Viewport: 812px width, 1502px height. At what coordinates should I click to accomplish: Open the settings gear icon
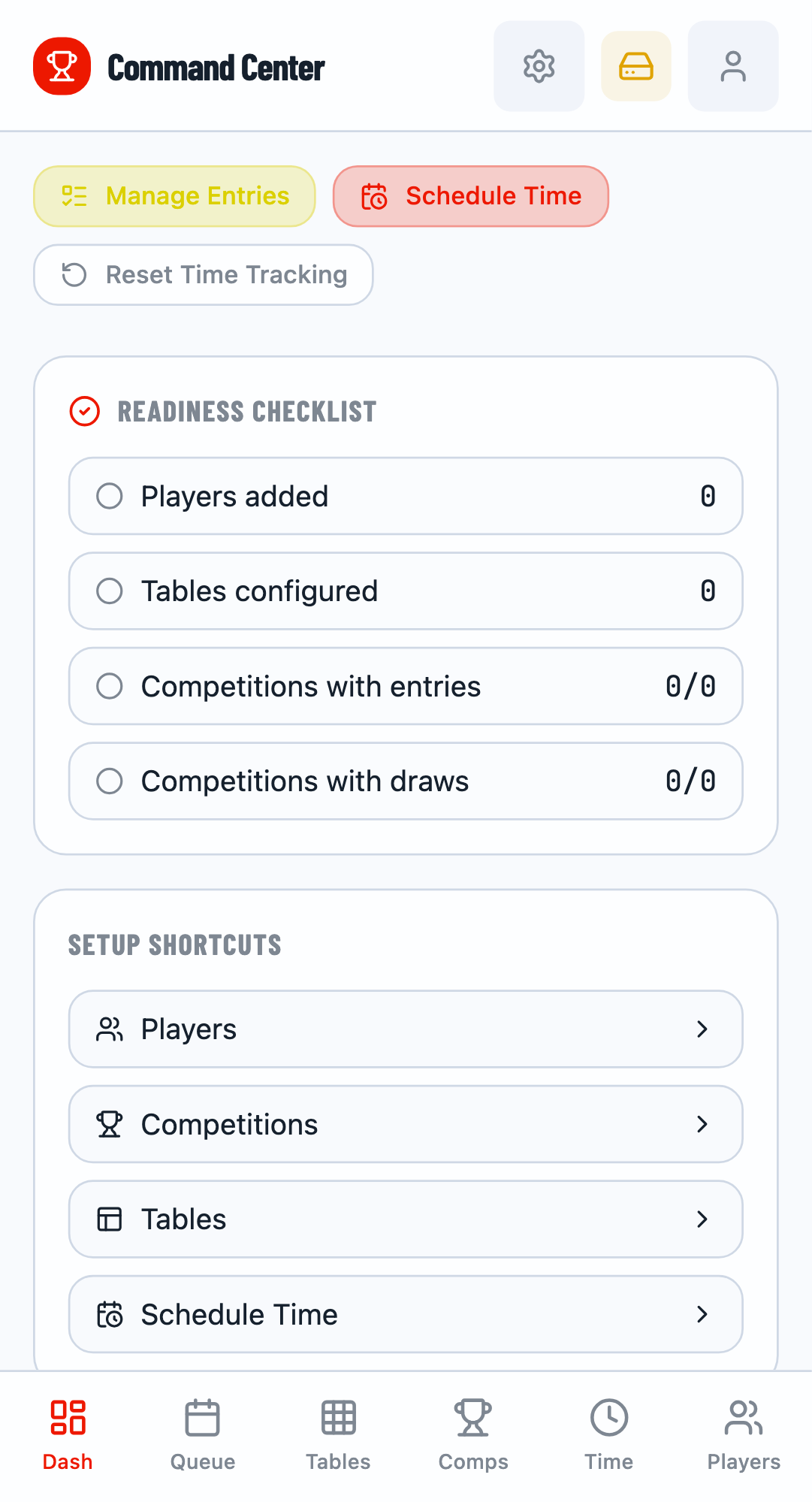coord(539,66)
